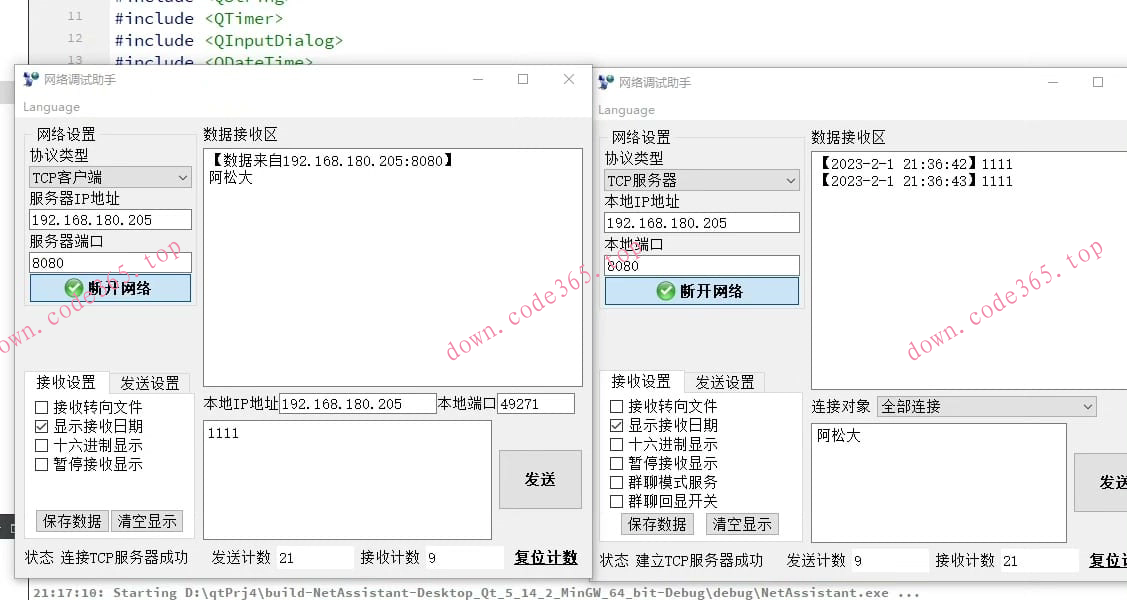This screenshot has height=600, width=1127.
Task: Click the green check icon on server's 断开网络 button
Action: 666,291
